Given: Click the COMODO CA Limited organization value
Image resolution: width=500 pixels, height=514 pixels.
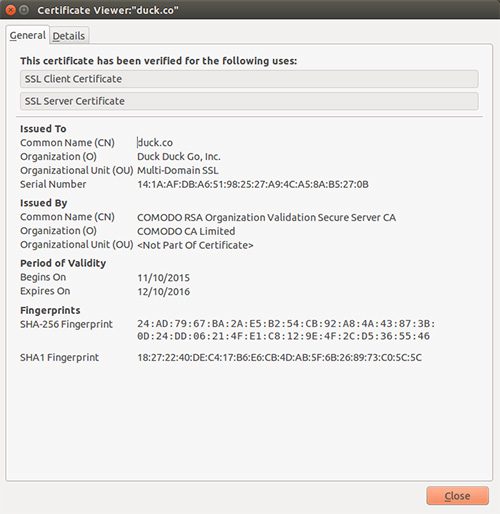Looking at the screenshot, I should tap(186, 231).
